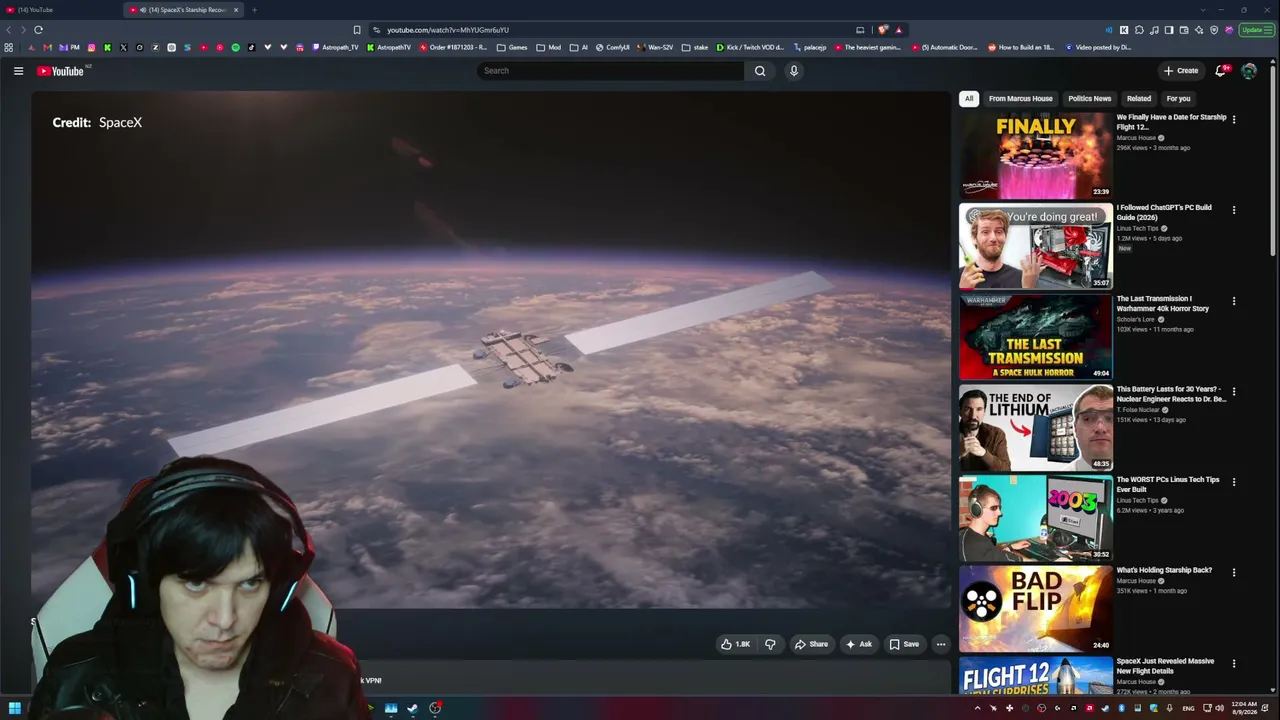This screenshot has width=1280, height=720.
Task: Open BAD FLIP video thumbnail
Action: 1036,609
